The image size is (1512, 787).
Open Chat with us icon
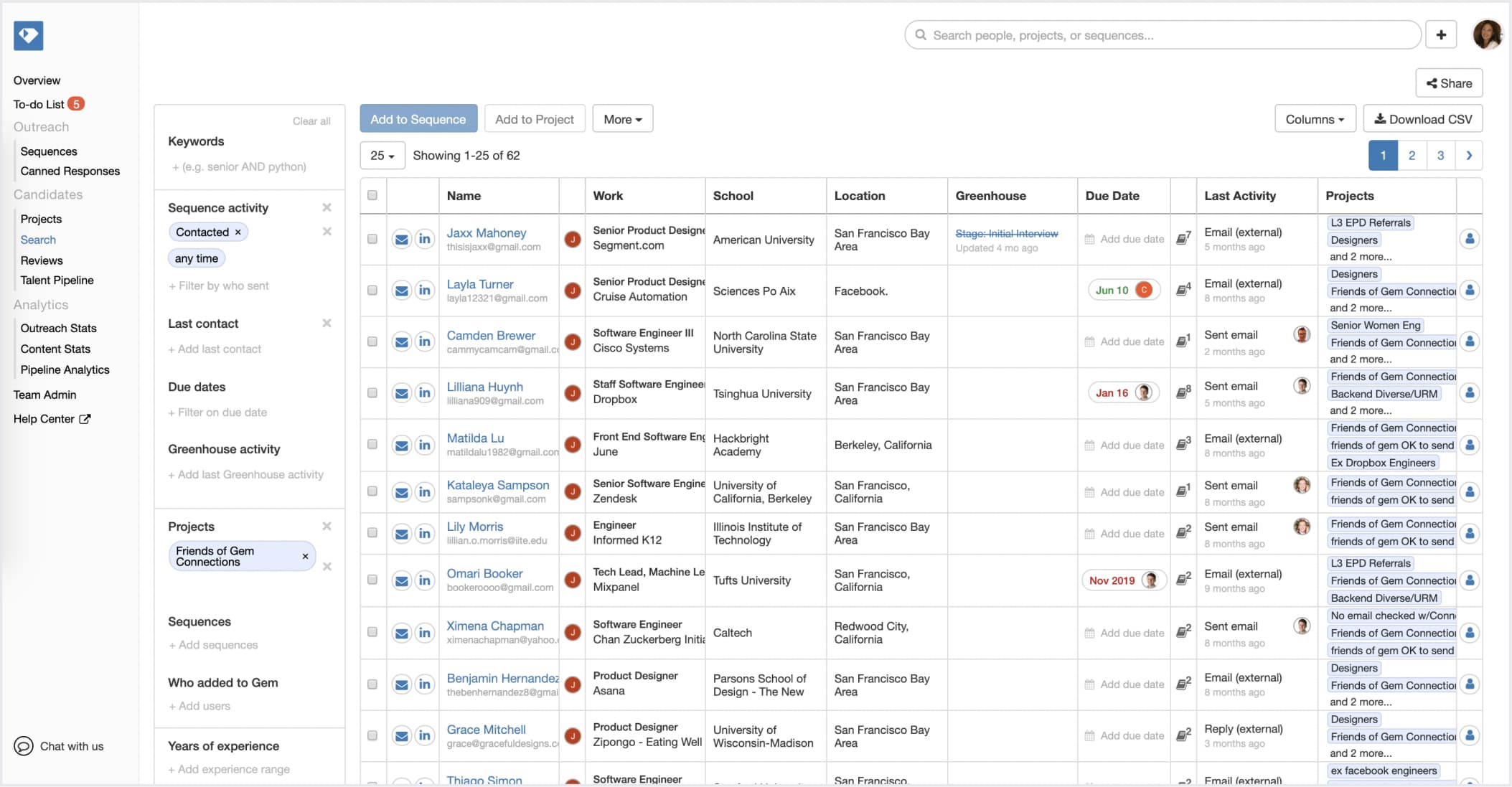(24, 746)
